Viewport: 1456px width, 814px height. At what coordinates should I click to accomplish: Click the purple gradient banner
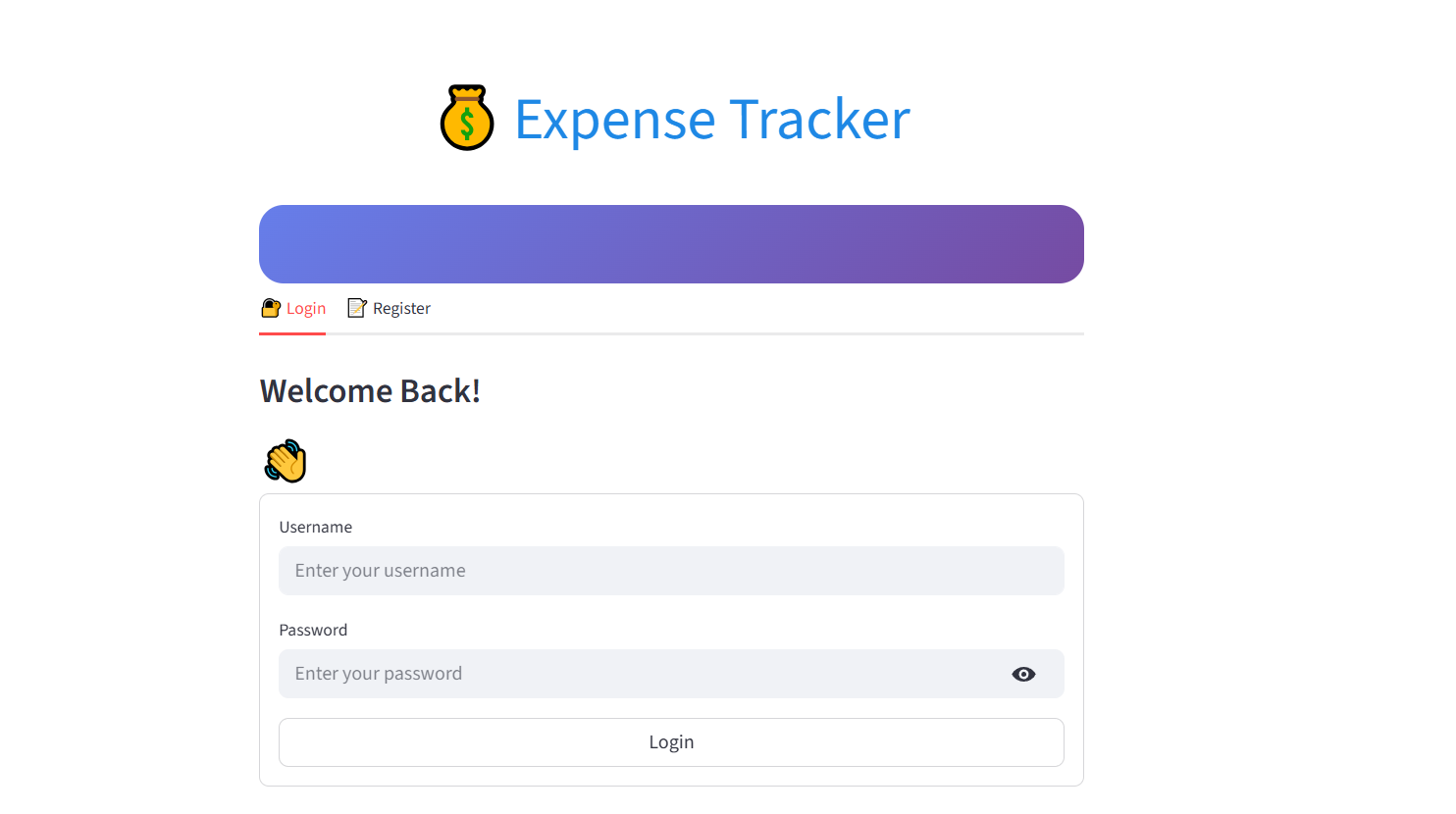(x=671, y=244)
